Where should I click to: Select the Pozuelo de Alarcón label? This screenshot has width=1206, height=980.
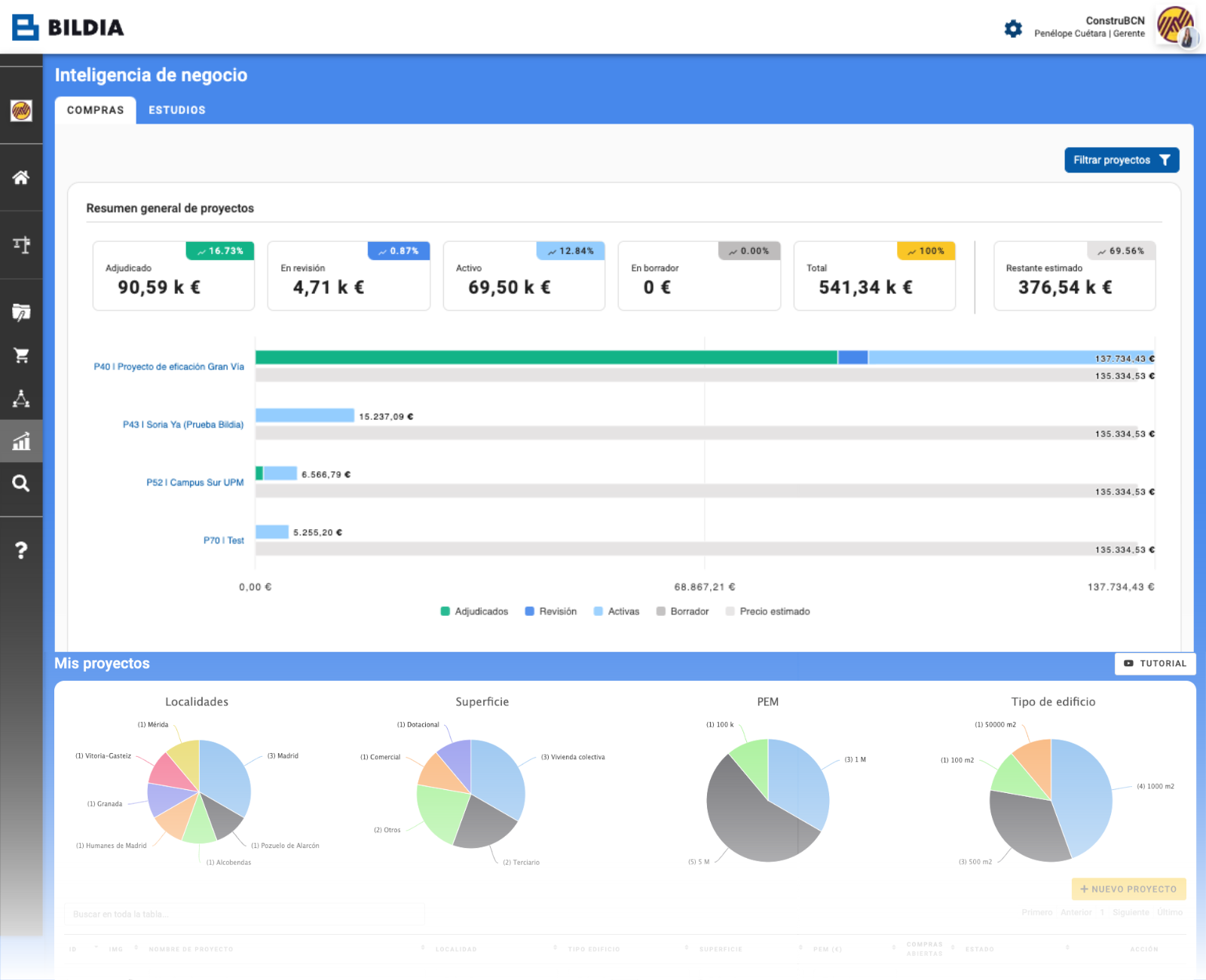pyautogui.click(x=285, y=846)
